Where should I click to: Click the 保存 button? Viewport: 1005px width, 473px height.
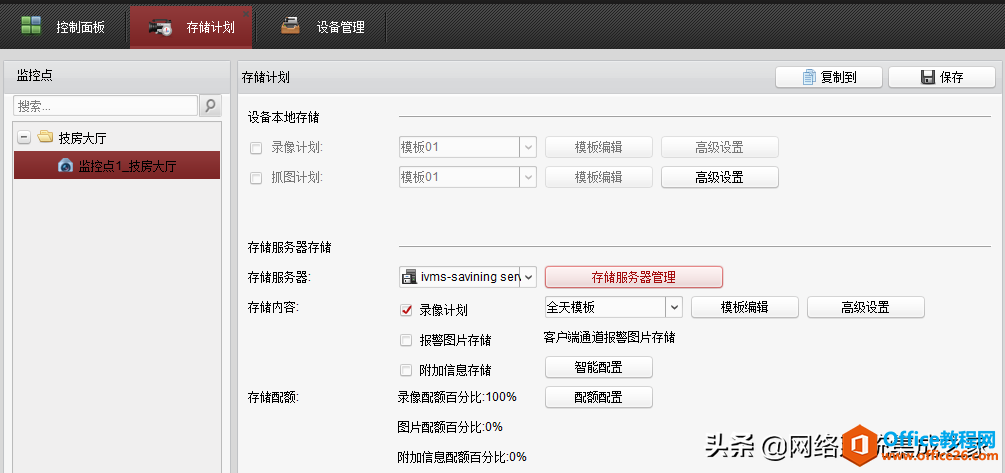point(942,78)
